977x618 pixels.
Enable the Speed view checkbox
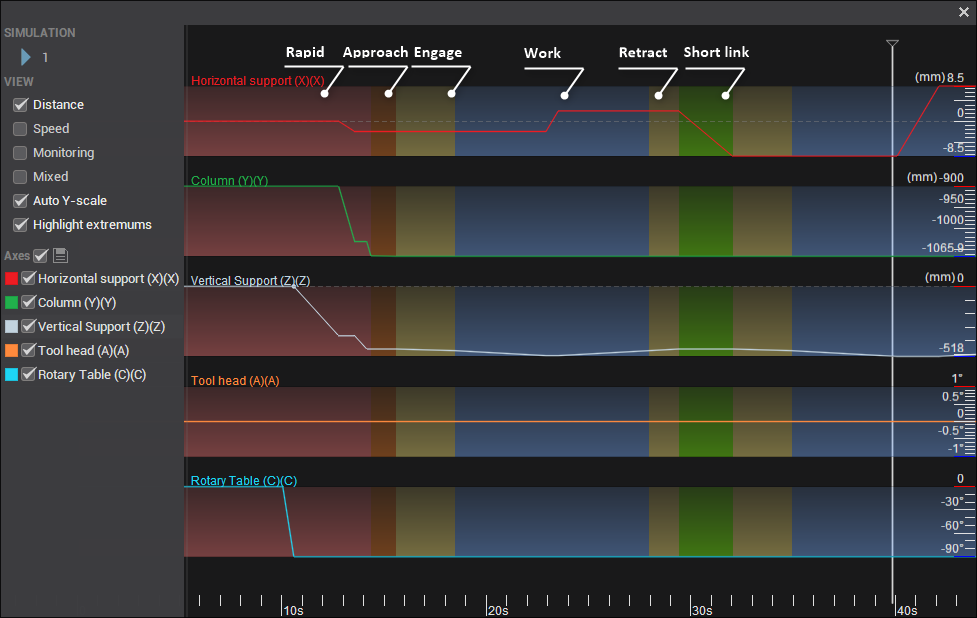tap(20, 129)
